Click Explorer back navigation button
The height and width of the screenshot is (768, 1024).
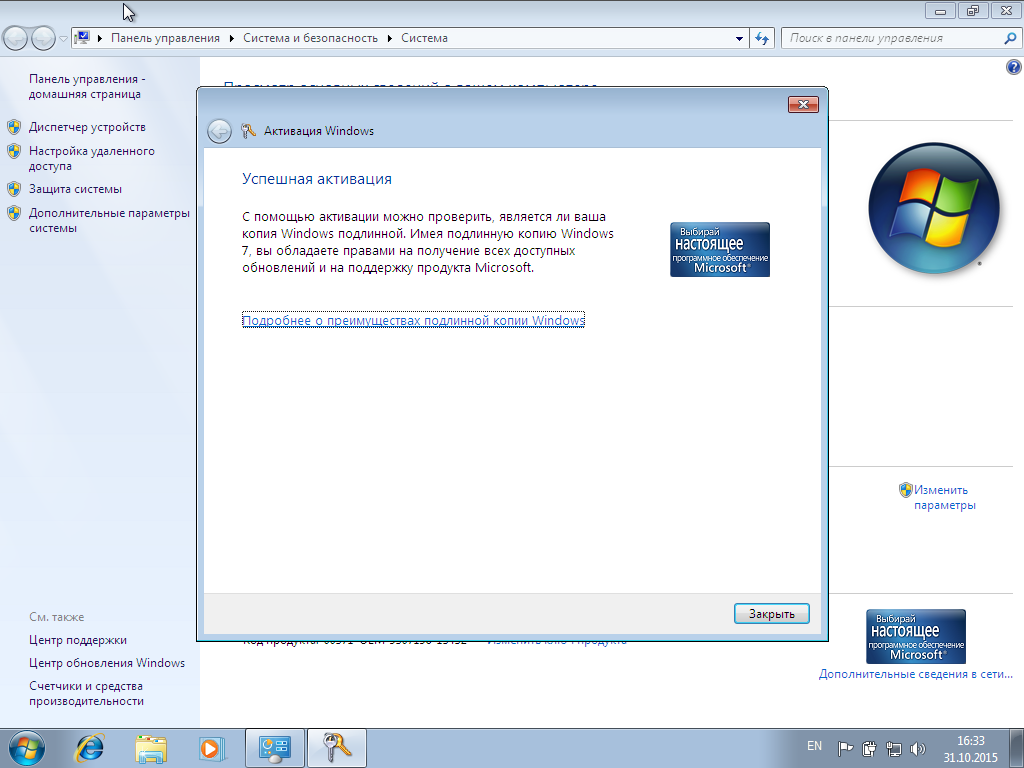pyautogui.click(x=16, y=39)
